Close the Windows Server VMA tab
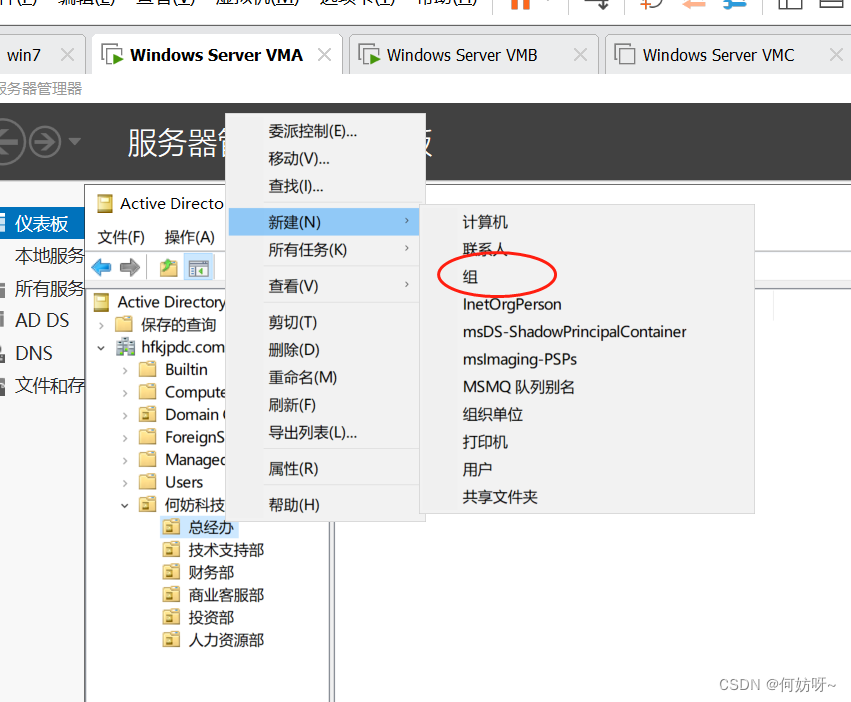The image size is (851, 702). (x=324, y=55)
